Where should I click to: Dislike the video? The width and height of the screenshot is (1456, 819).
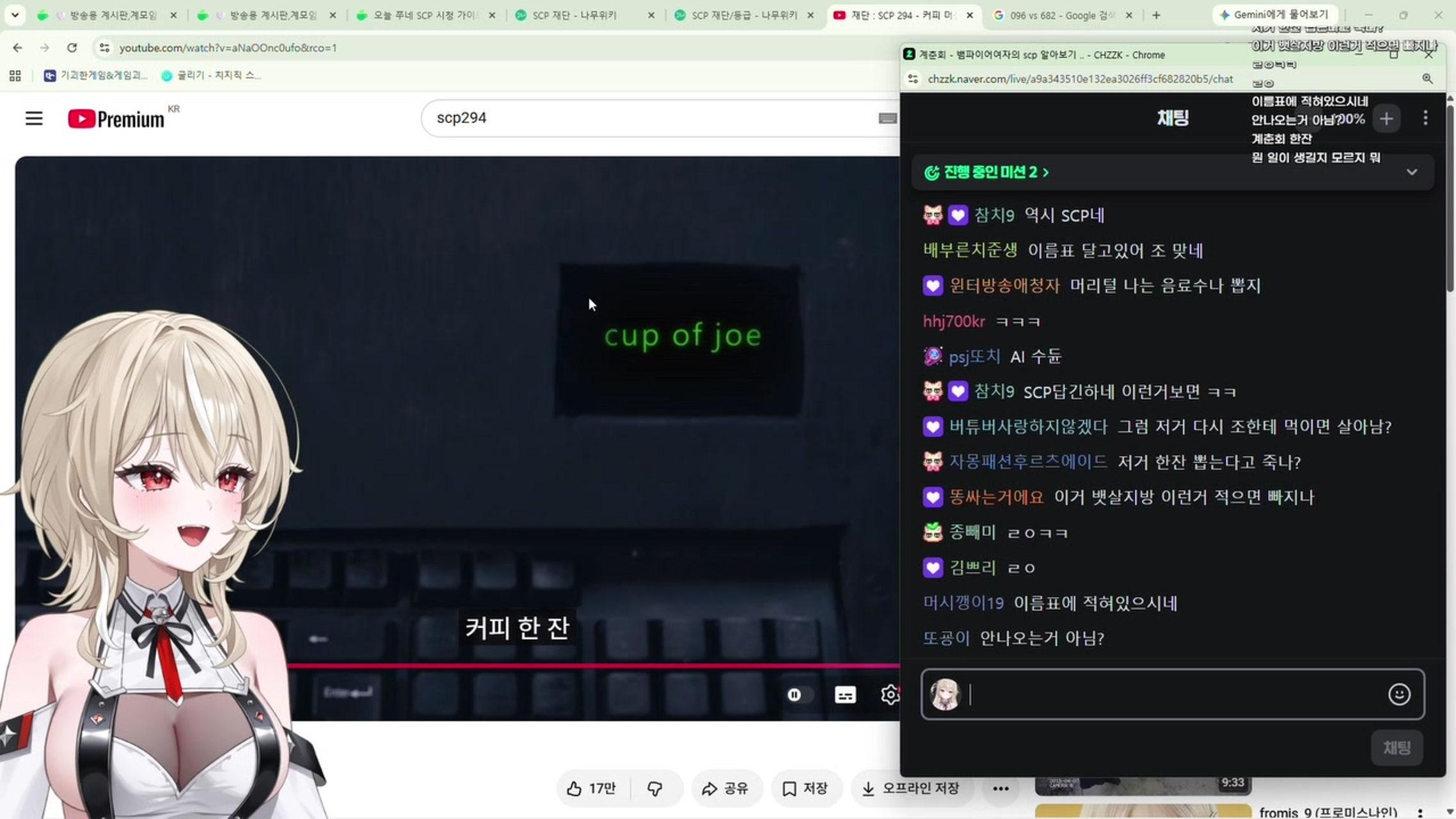(655, 788)
